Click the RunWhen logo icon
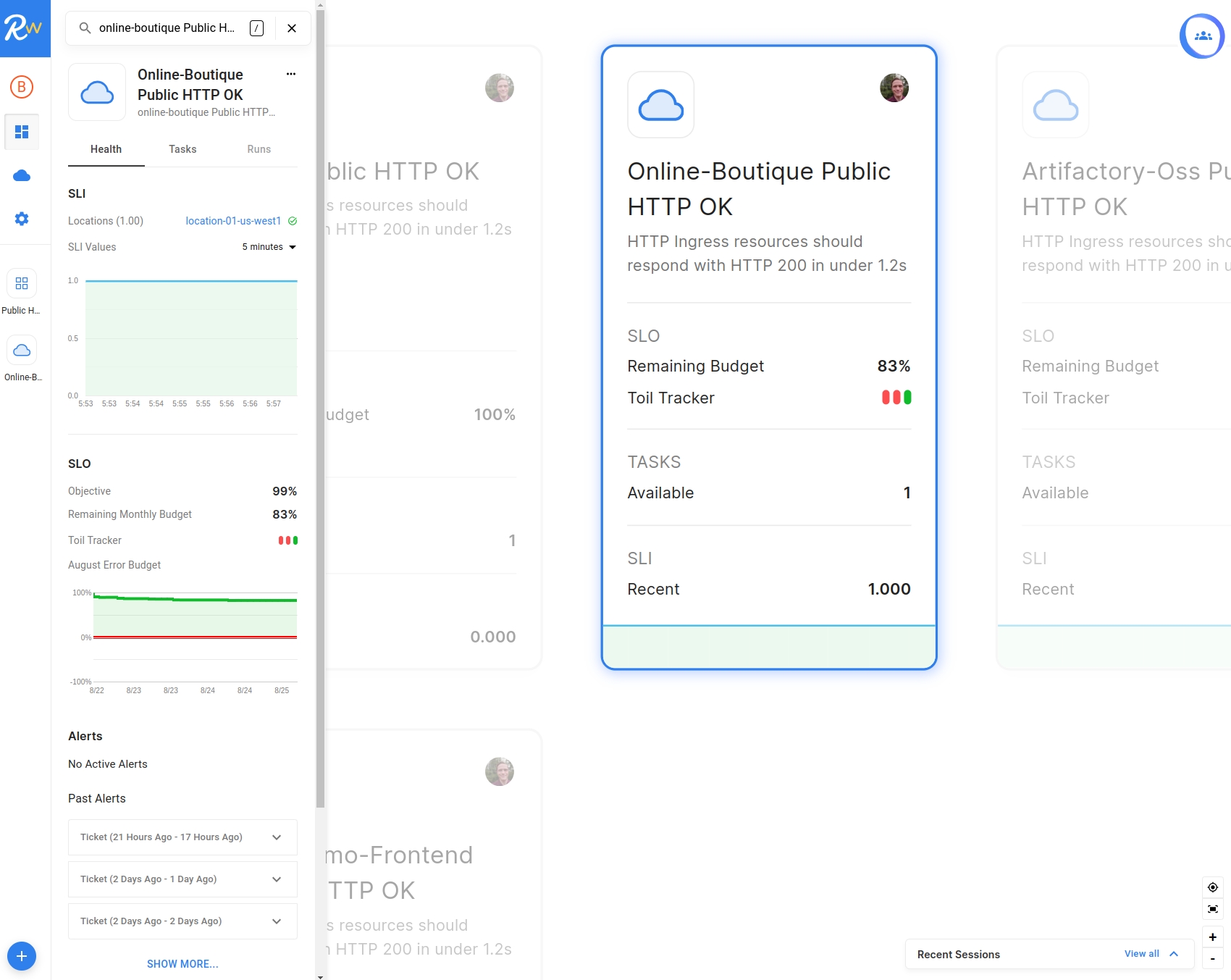1231x980 pixels. (24, 28)
